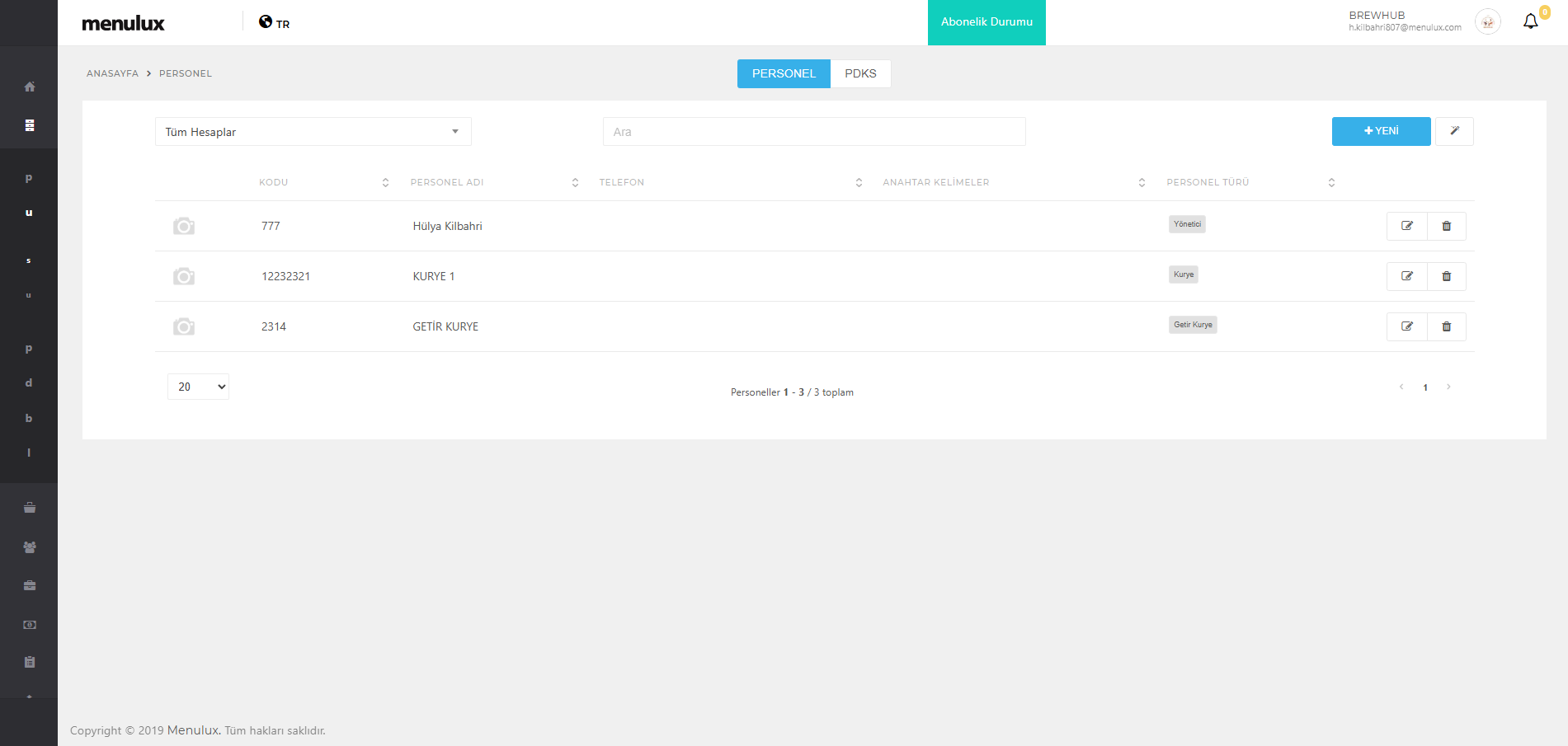Click the photo placeholder for KURYE 1
The image size is (1568, 746).
tap(184, 276)
